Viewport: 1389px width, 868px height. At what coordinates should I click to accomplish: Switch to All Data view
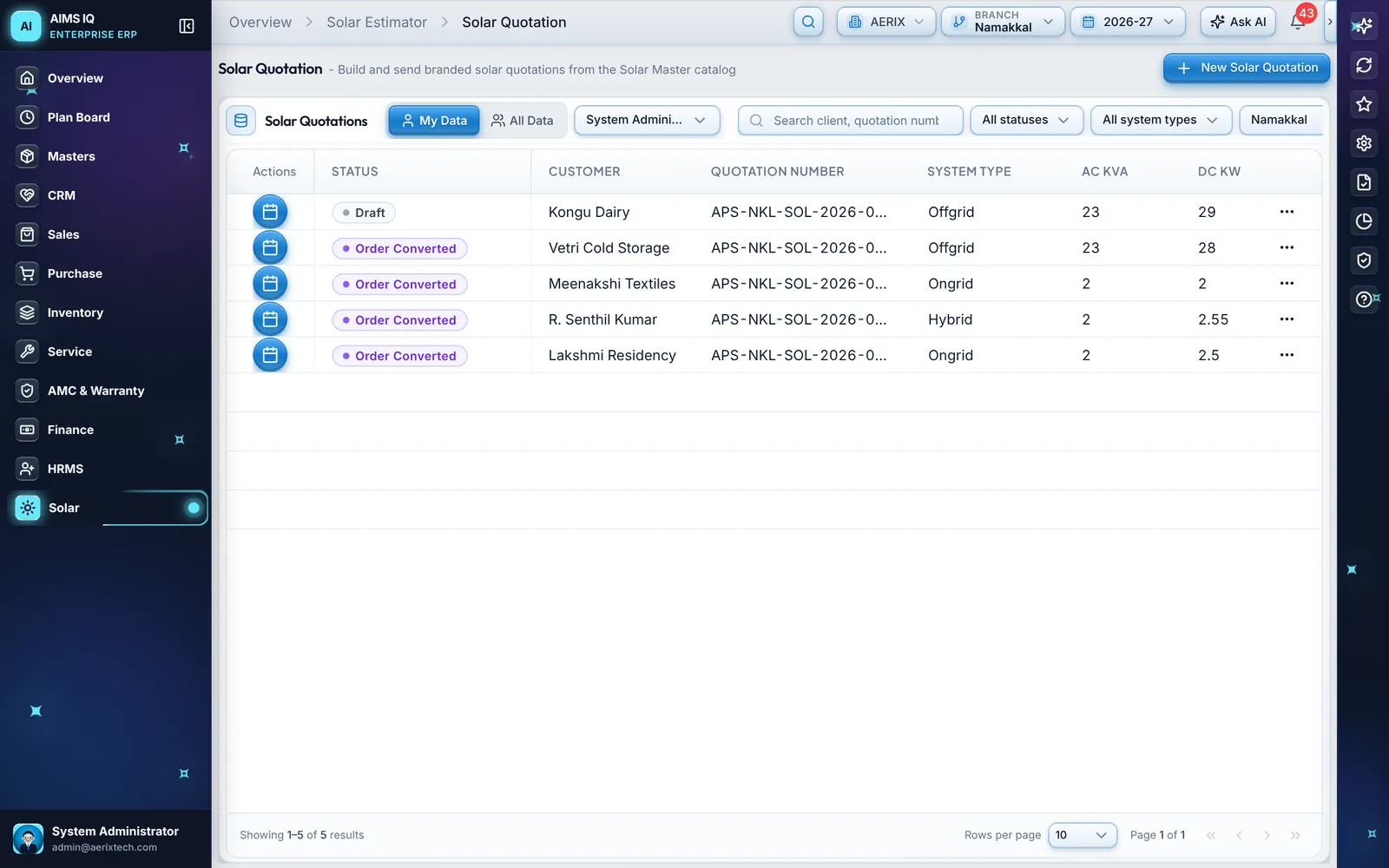pos(522,121)
